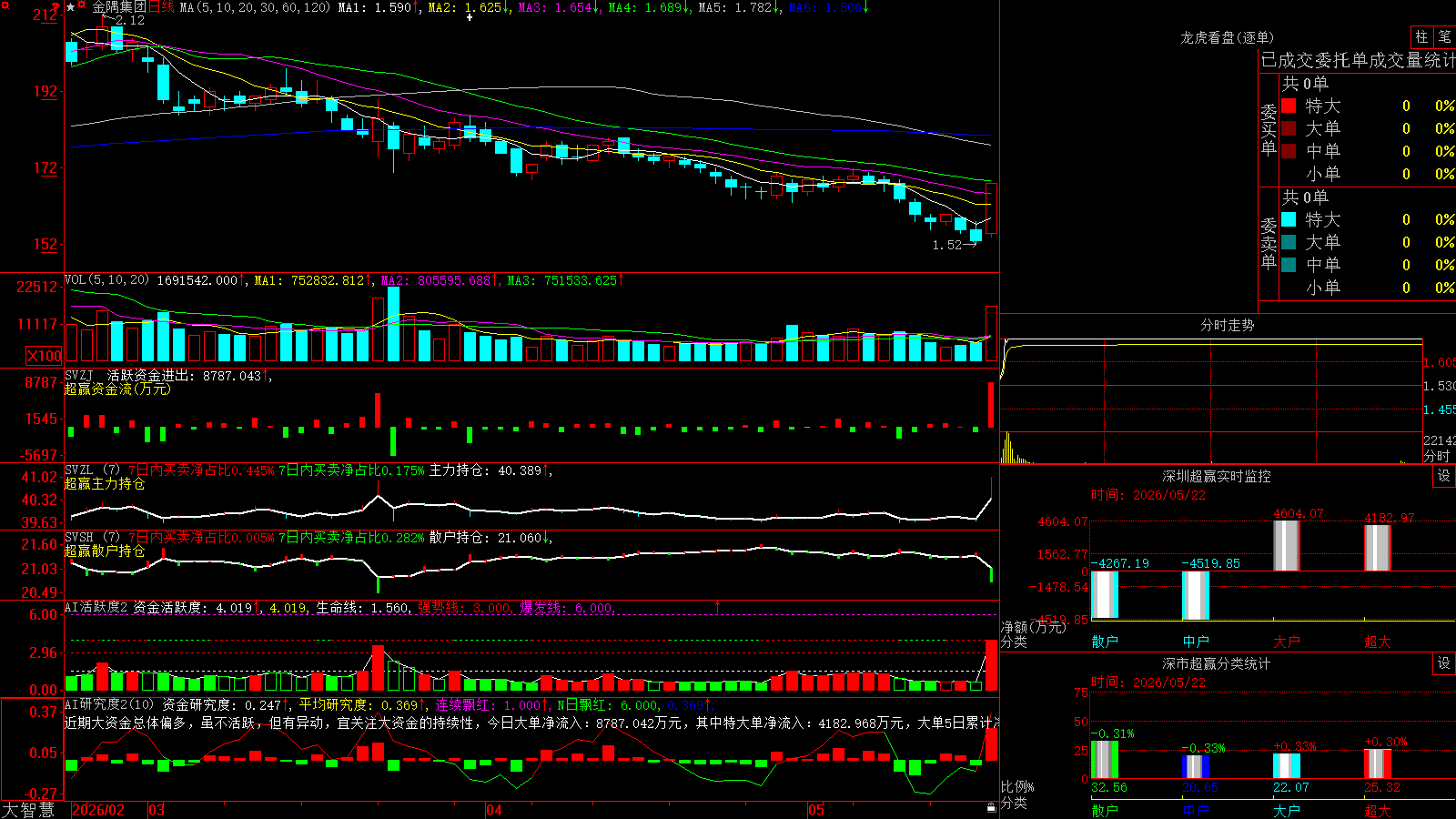Click the 1.52 low price annotation

tap(947, 245)
